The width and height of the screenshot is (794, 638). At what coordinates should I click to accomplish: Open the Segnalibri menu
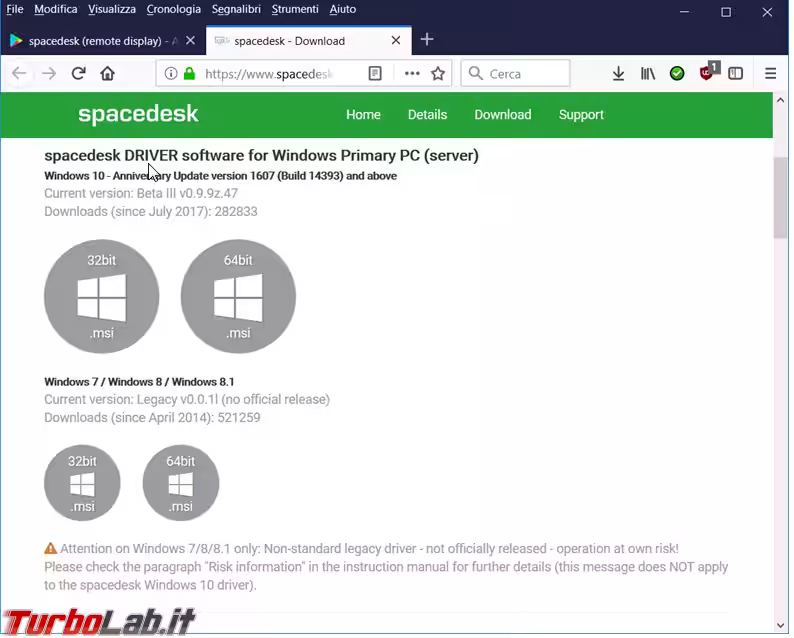point(236,9)
